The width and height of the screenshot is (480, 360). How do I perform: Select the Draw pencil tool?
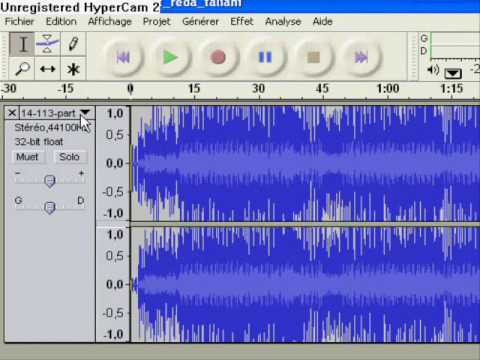73,44
